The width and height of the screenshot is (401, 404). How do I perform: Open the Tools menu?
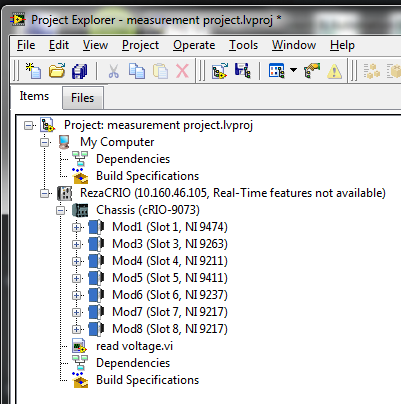[x=243, y=45]
